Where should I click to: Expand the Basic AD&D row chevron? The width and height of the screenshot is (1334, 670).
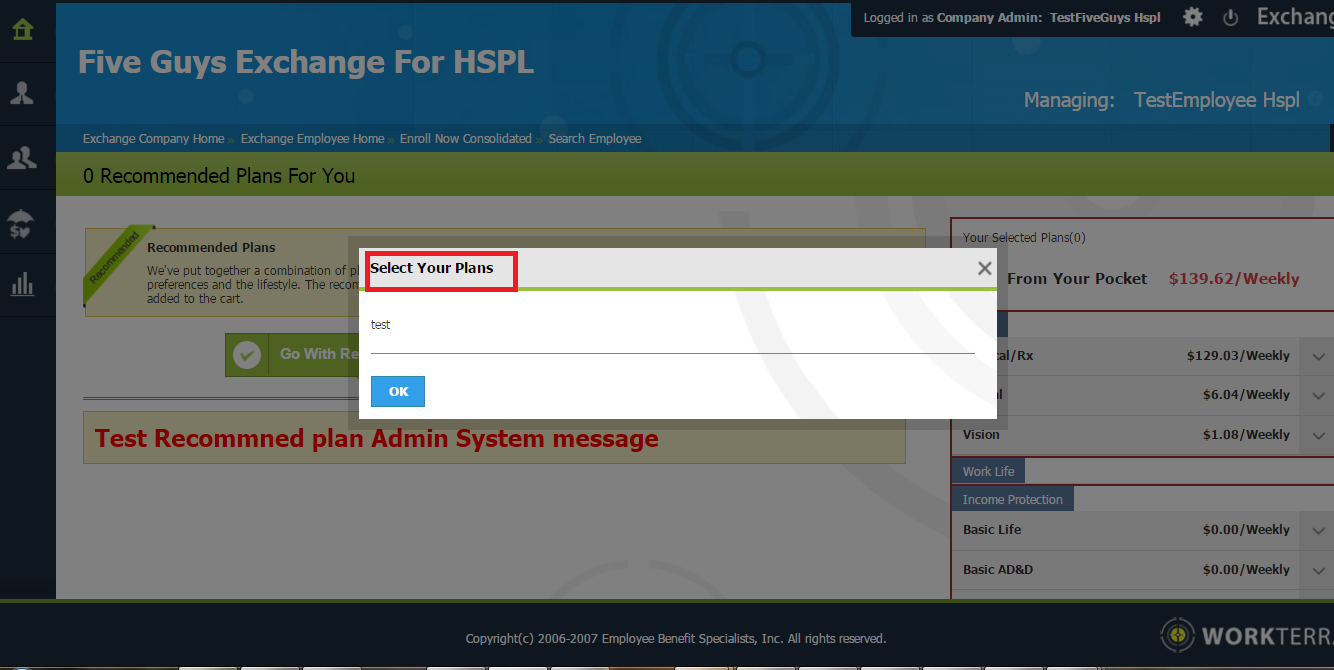click(1318, 570)
